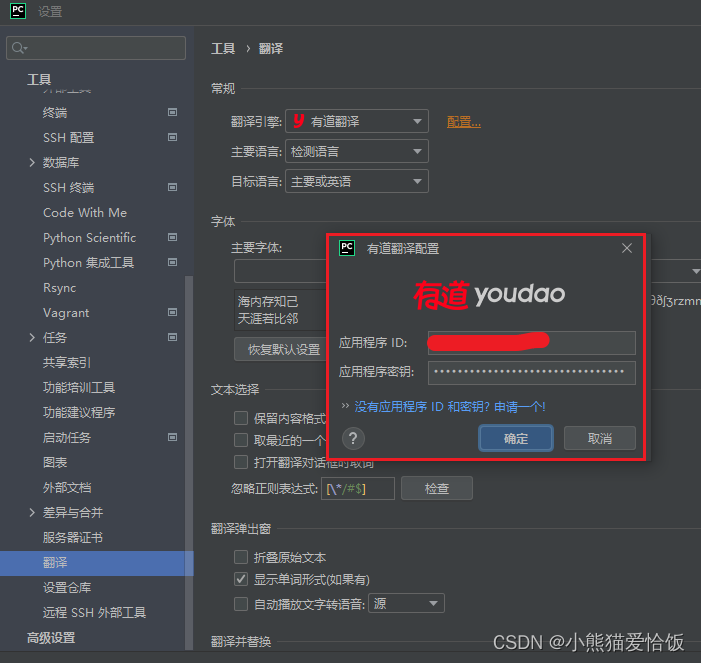This screenshot has width=701, height=663.
Task: Select 功能建议程序 in settings tree
Action: 79,413
